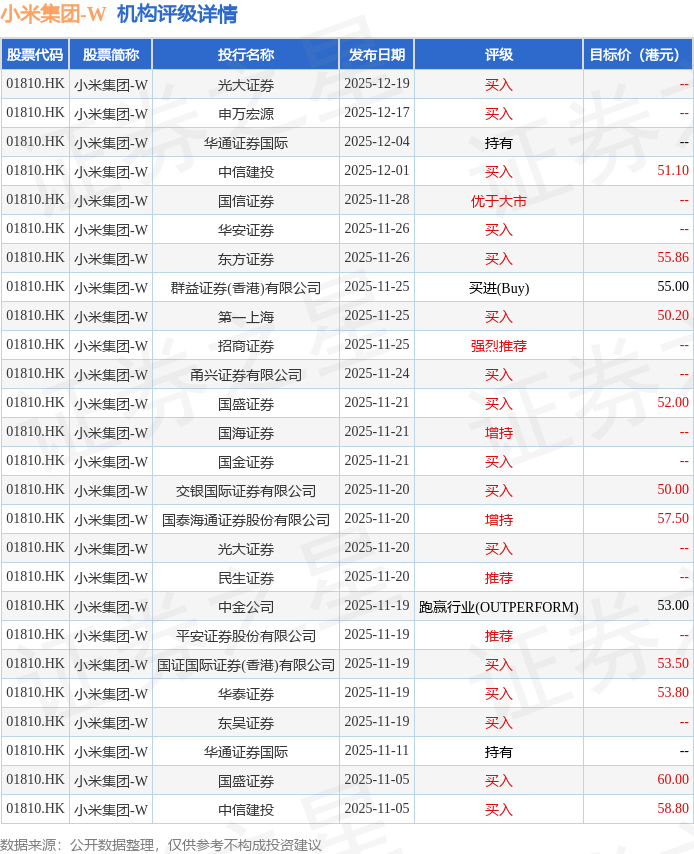Image resolution: width=694 pixels, height=854 pixels.
Task: Click target price 60.00
Action: [673, 779]
